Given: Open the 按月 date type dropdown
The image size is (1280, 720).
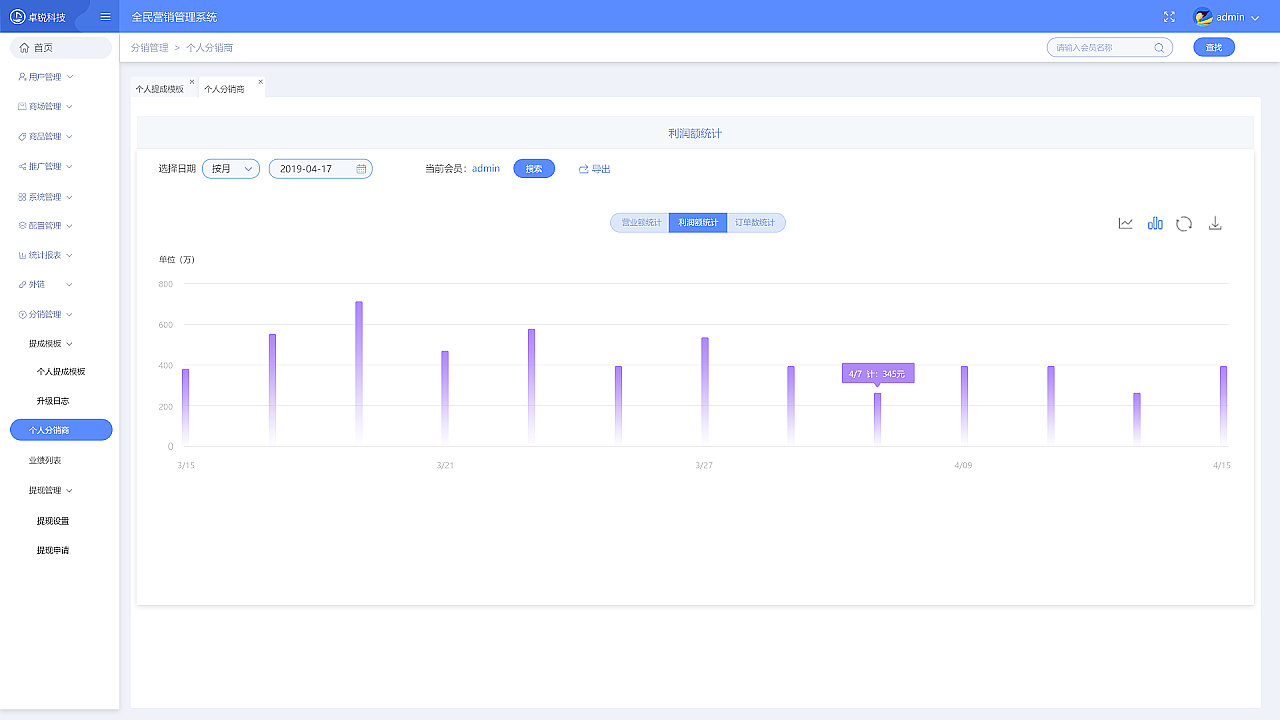Looking at the screenshot, I should point(231,169).
